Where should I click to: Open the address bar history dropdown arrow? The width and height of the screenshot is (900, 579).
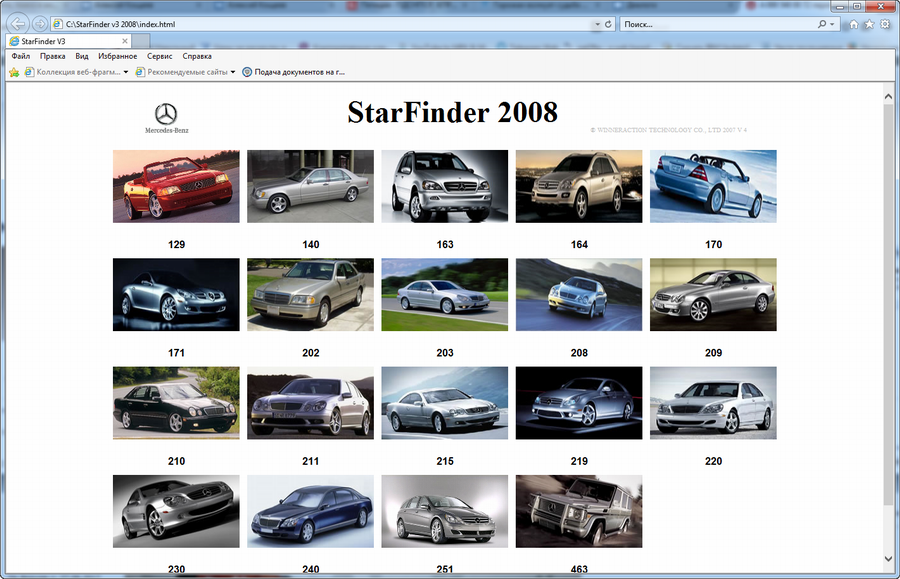click(x=598, y=24)
